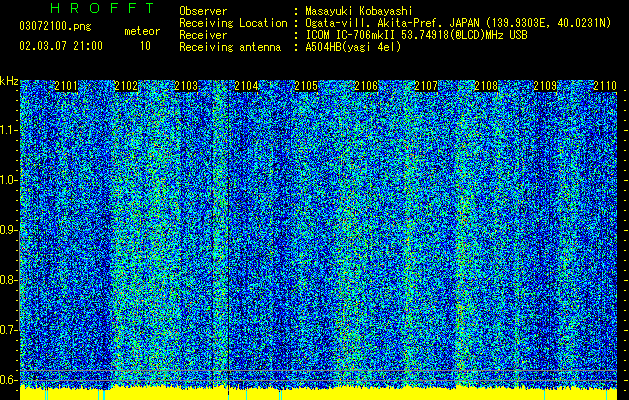The height and width of the screenshot is (400, 629).
Task: Click the 2105 time marker
Action: click(x=306, y=86)
